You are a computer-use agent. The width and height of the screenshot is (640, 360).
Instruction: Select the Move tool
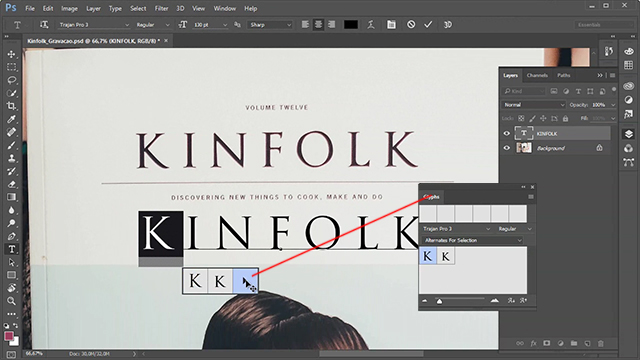click(x=11, y=54)
